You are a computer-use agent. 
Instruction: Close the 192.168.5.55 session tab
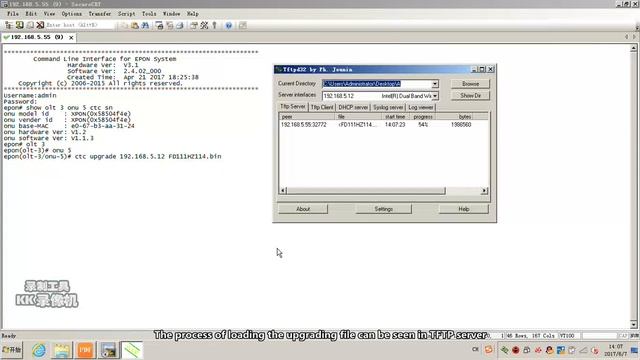tap(71, 38)
